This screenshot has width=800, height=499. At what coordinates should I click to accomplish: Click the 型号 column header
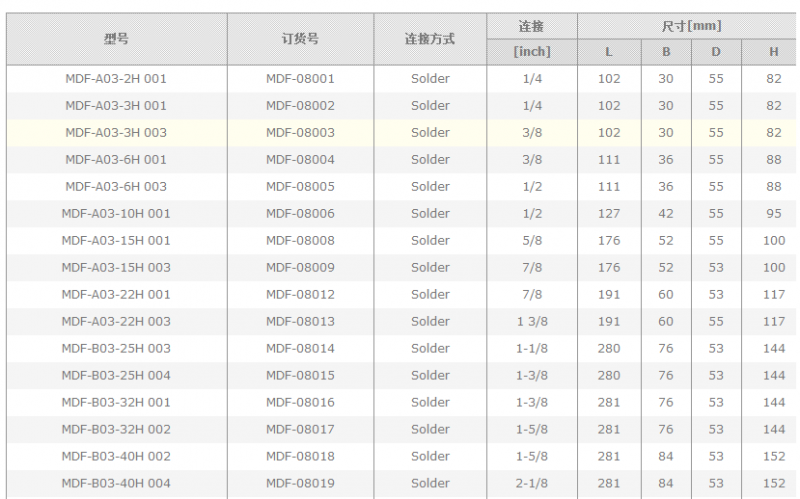(x=116, y=39)
